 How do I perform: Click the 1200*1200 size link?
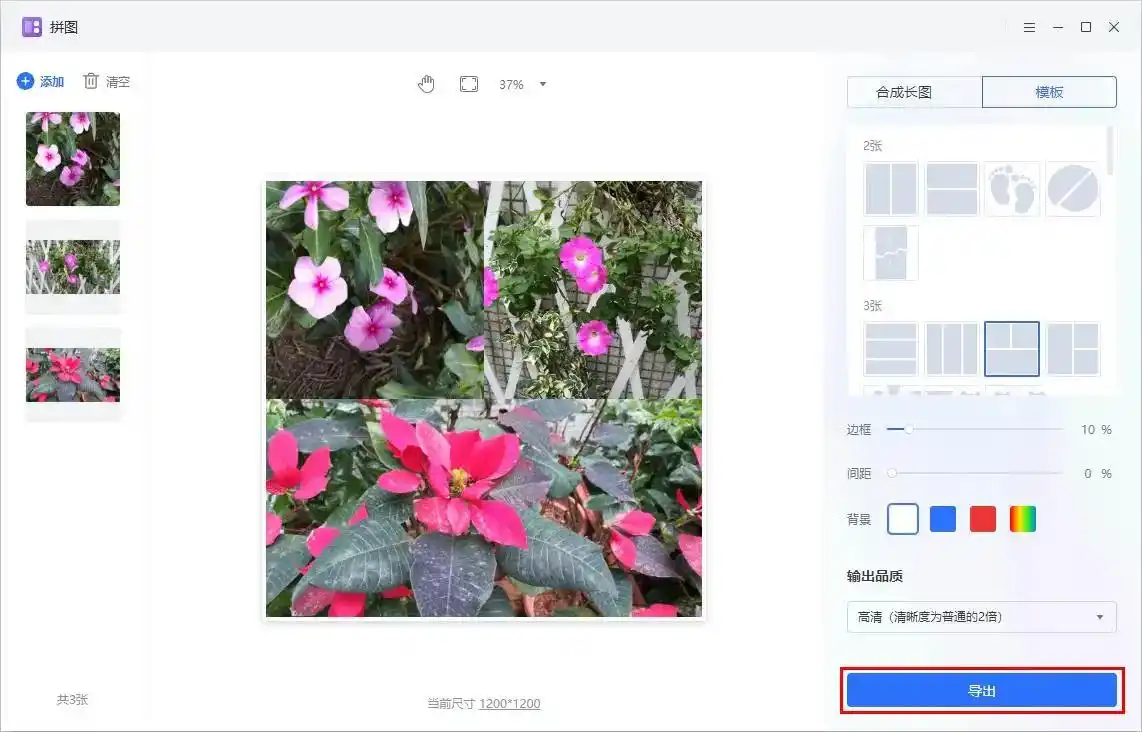[509, 704]
